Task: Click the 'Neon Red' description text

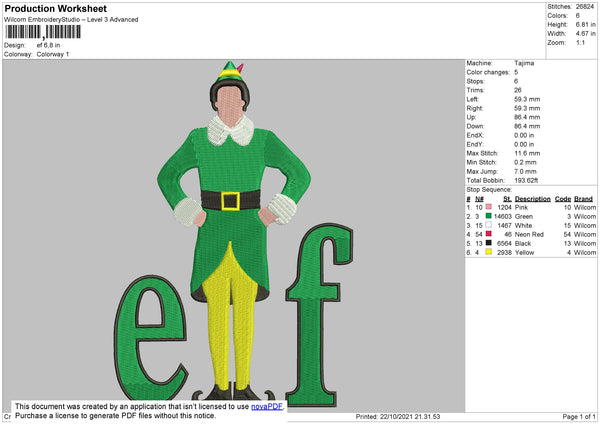Action: (529, 234)
